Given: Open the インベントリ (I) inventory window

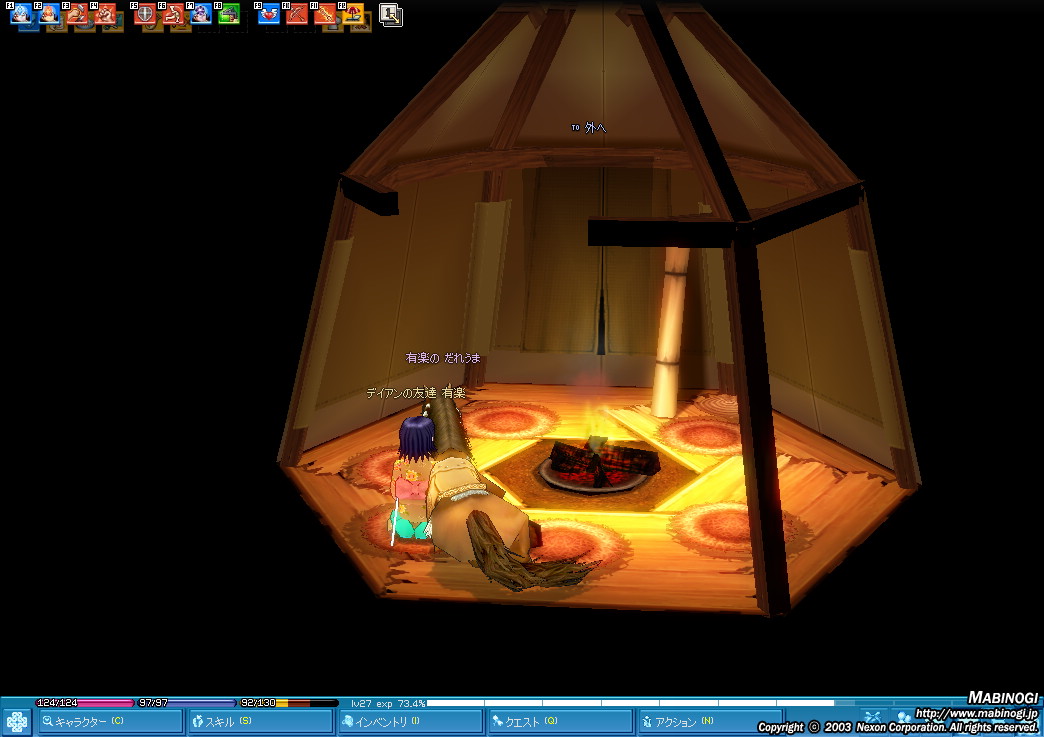Looking at the screenshot, I should (x=410, y=721).
